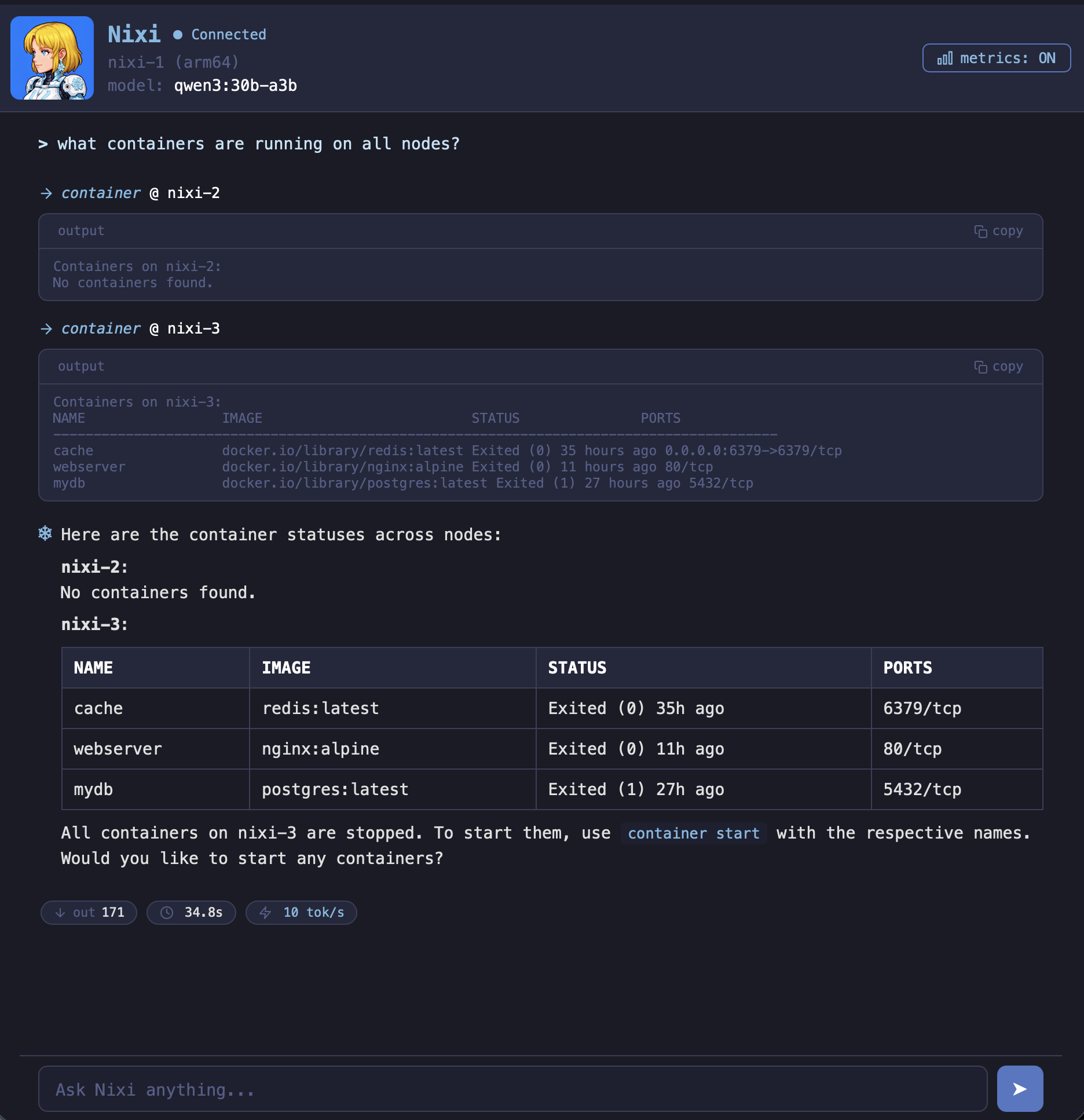This screenshot has height=1120, width=1084.
Task: Copy the nixi-3 container output
Action: 999,366
